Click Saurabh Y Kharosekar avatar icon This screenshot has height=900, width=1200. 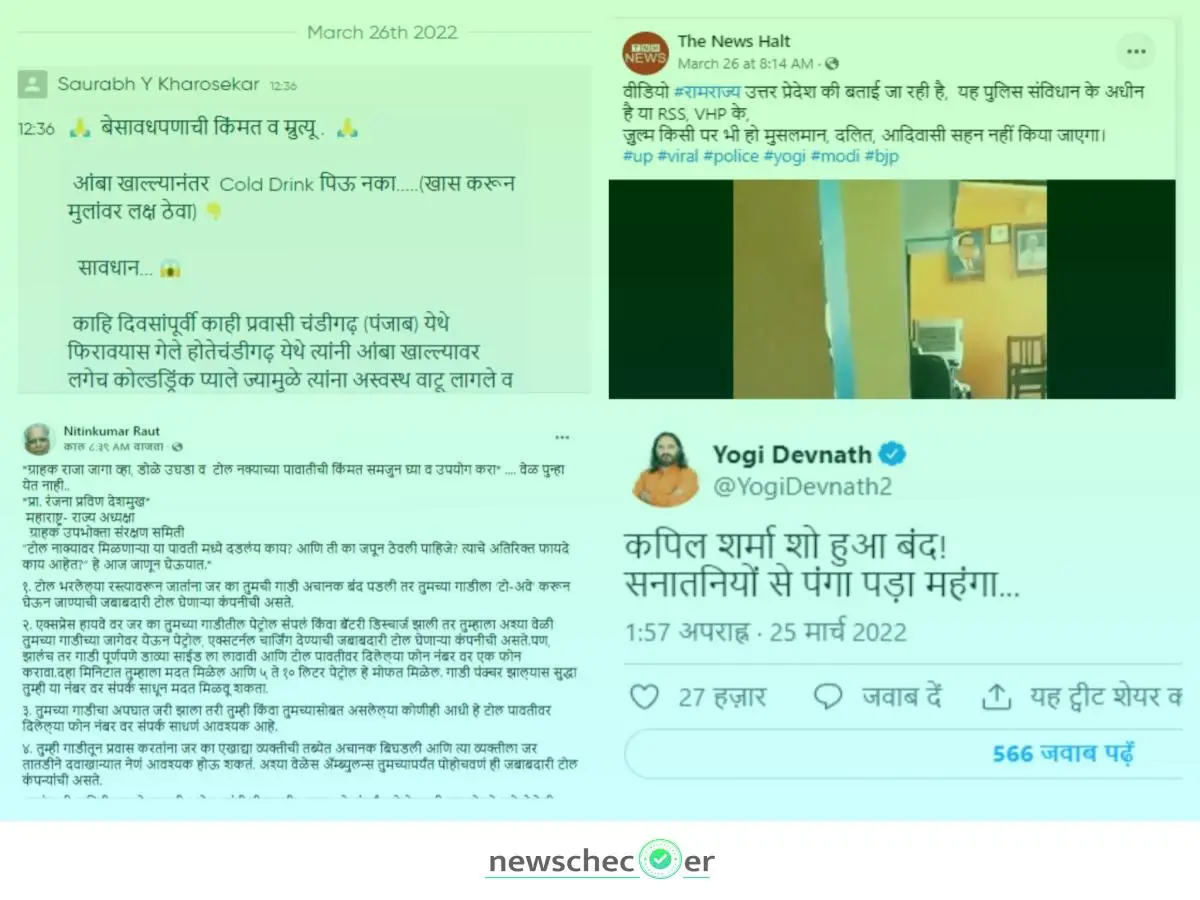[x=32, y=84]
